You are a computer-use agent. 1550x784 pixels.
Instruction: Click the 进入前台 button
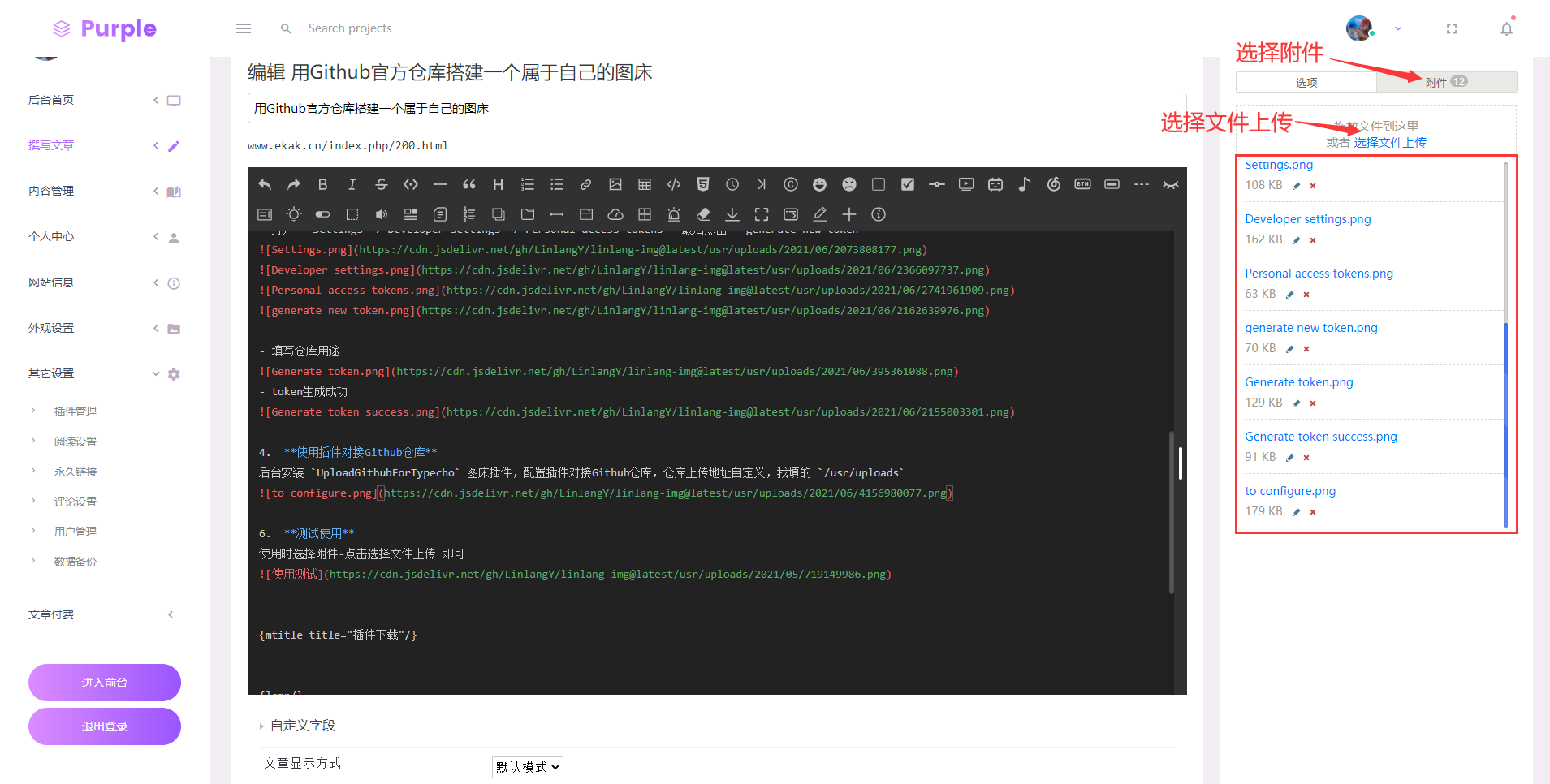pyautogui.click(x=105, y=683)
